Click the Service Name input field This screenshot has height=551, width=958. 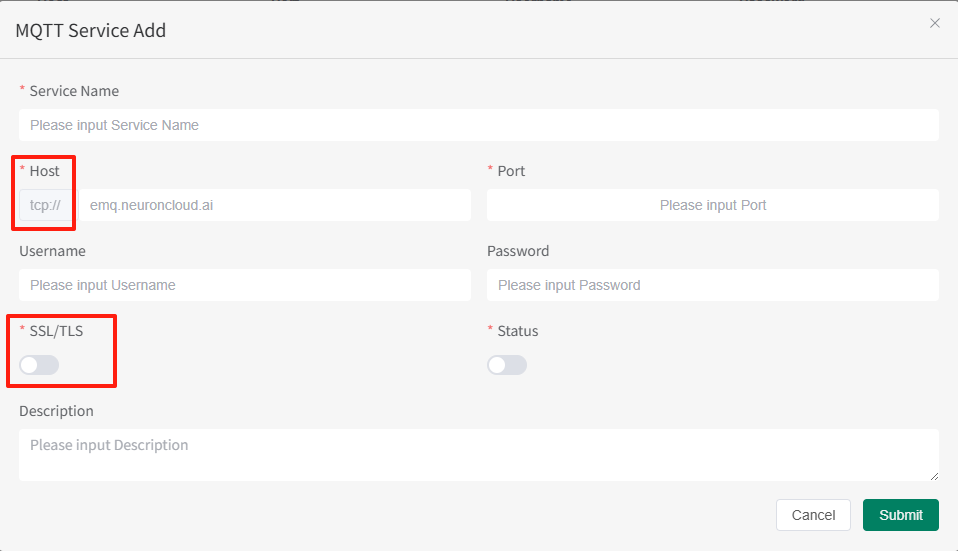click(x=478, y=125)
